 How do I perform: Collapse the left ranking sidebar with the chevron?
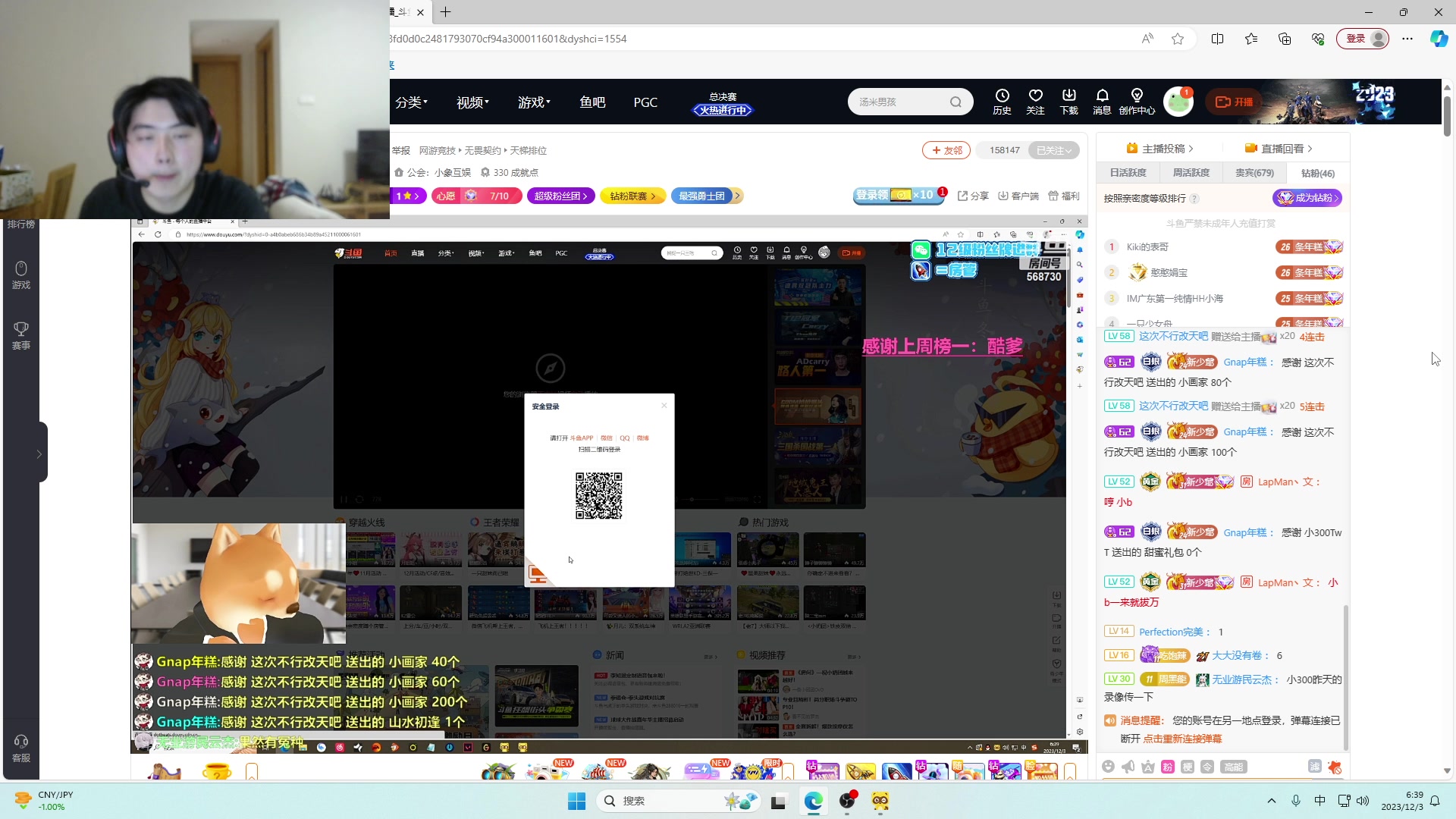coord(39,453)
